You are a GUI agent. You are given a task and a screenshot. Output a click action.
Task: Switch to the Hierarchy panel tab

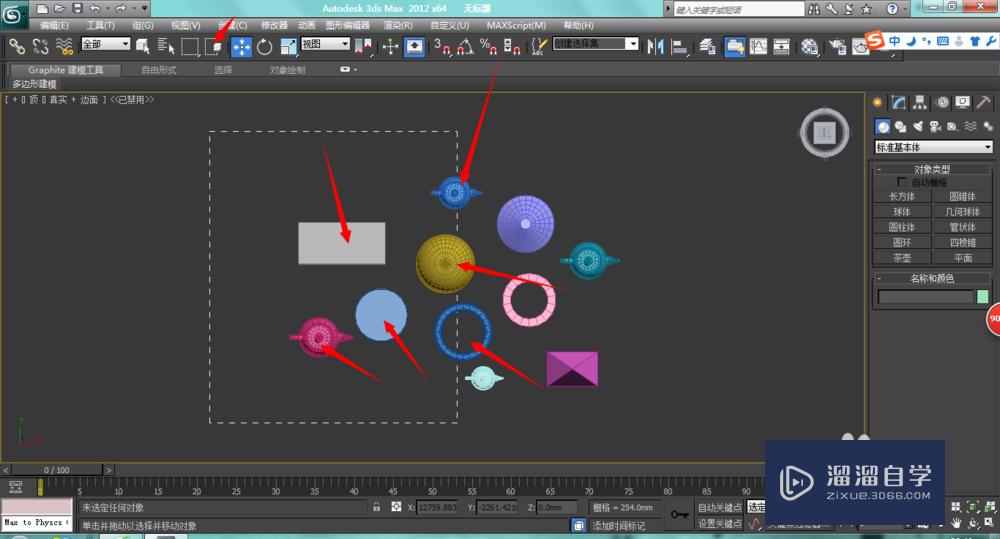(920, 103)
